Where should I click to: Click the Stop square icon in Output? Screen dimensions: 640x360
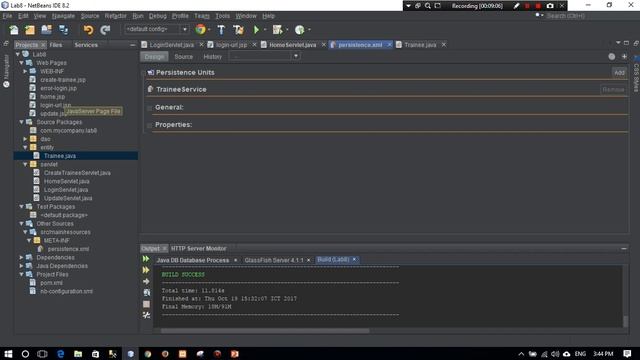(x=146, y=304)
